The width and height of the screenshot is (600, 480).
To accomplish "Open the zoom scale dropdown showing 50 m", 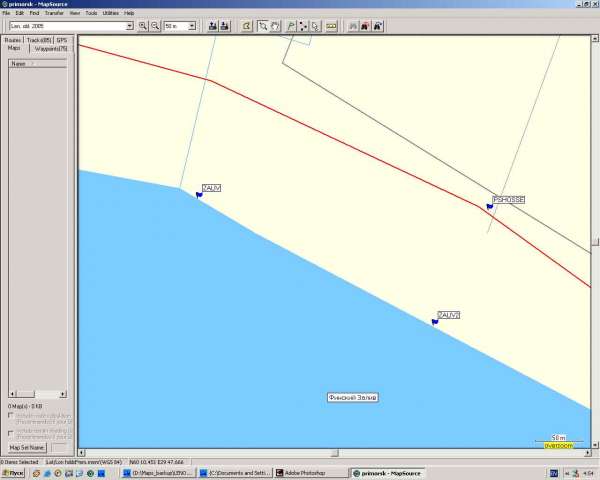I will [x=192, y=25].
